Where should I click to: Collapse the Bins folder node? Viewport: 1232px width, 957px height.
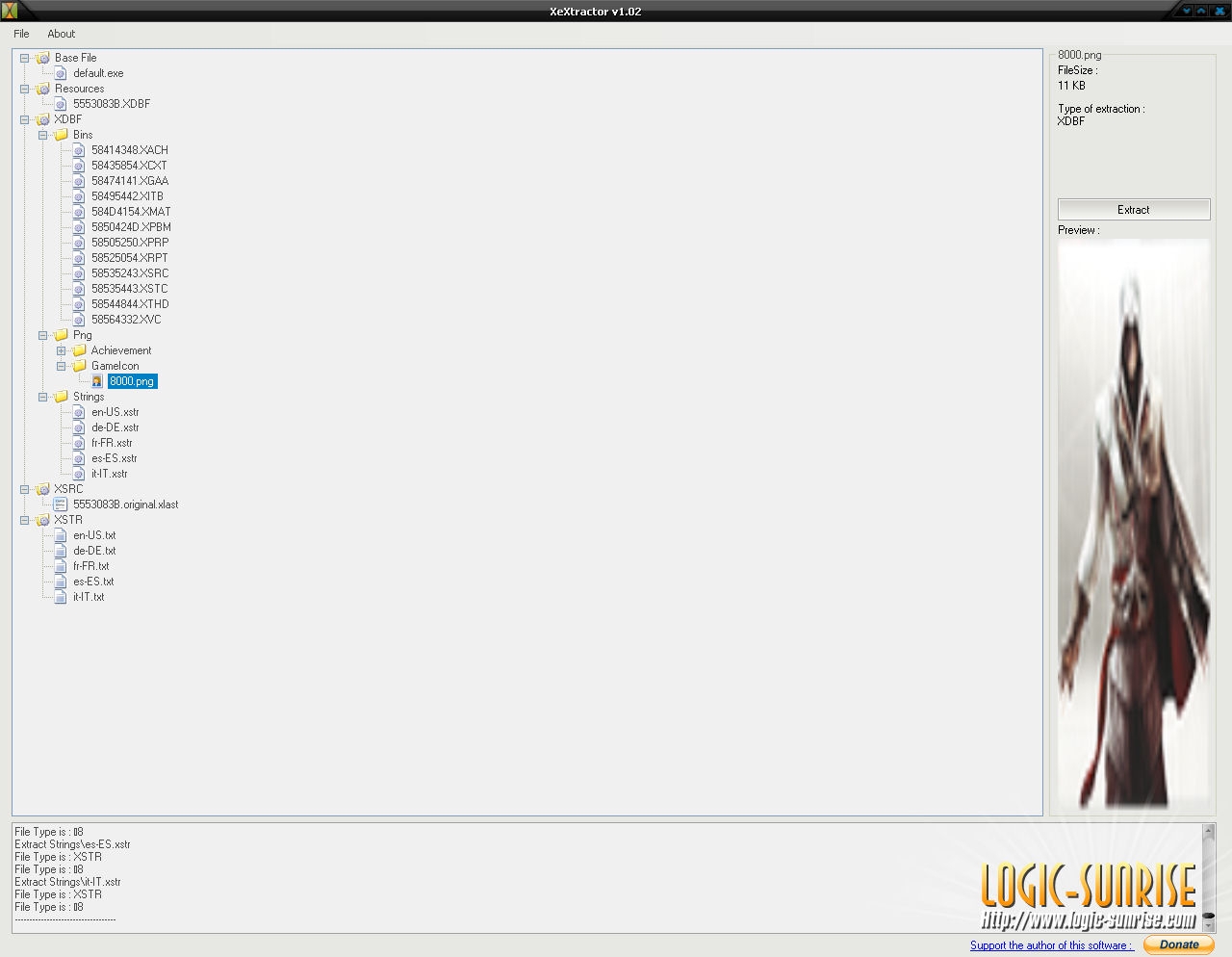tap(43, 135)
